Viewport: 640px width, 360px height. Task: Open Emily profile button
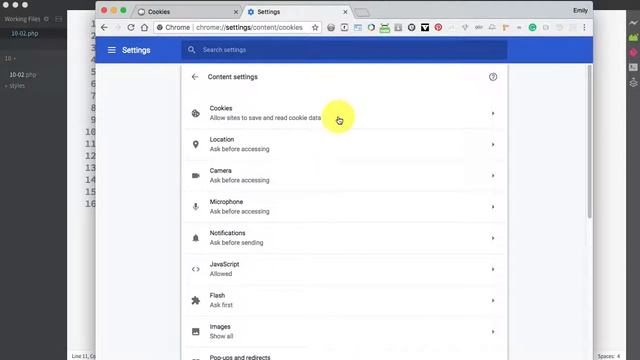click(x=580, y=11)
